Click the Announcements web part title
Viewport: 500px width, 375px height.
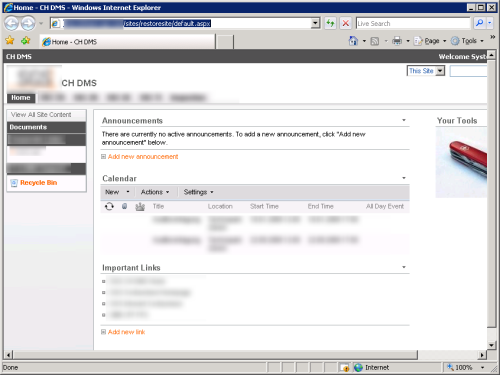coord(132,121)
